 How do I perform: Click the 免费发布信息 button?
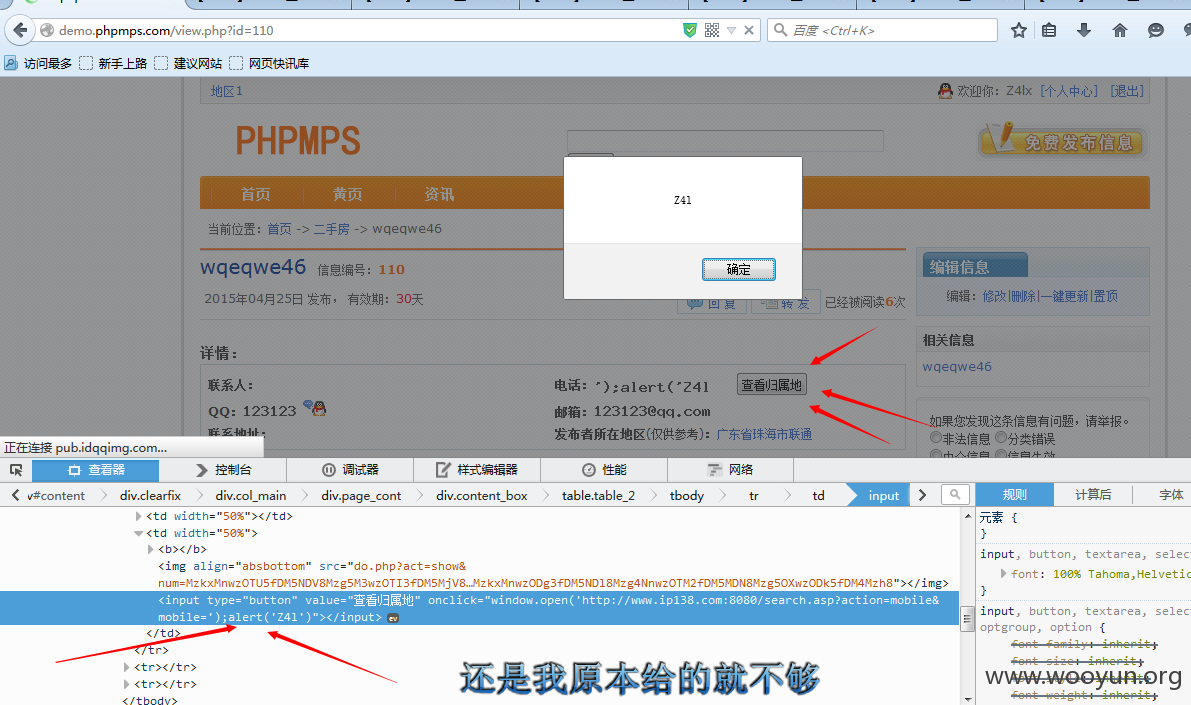(x=1062, y=141)
